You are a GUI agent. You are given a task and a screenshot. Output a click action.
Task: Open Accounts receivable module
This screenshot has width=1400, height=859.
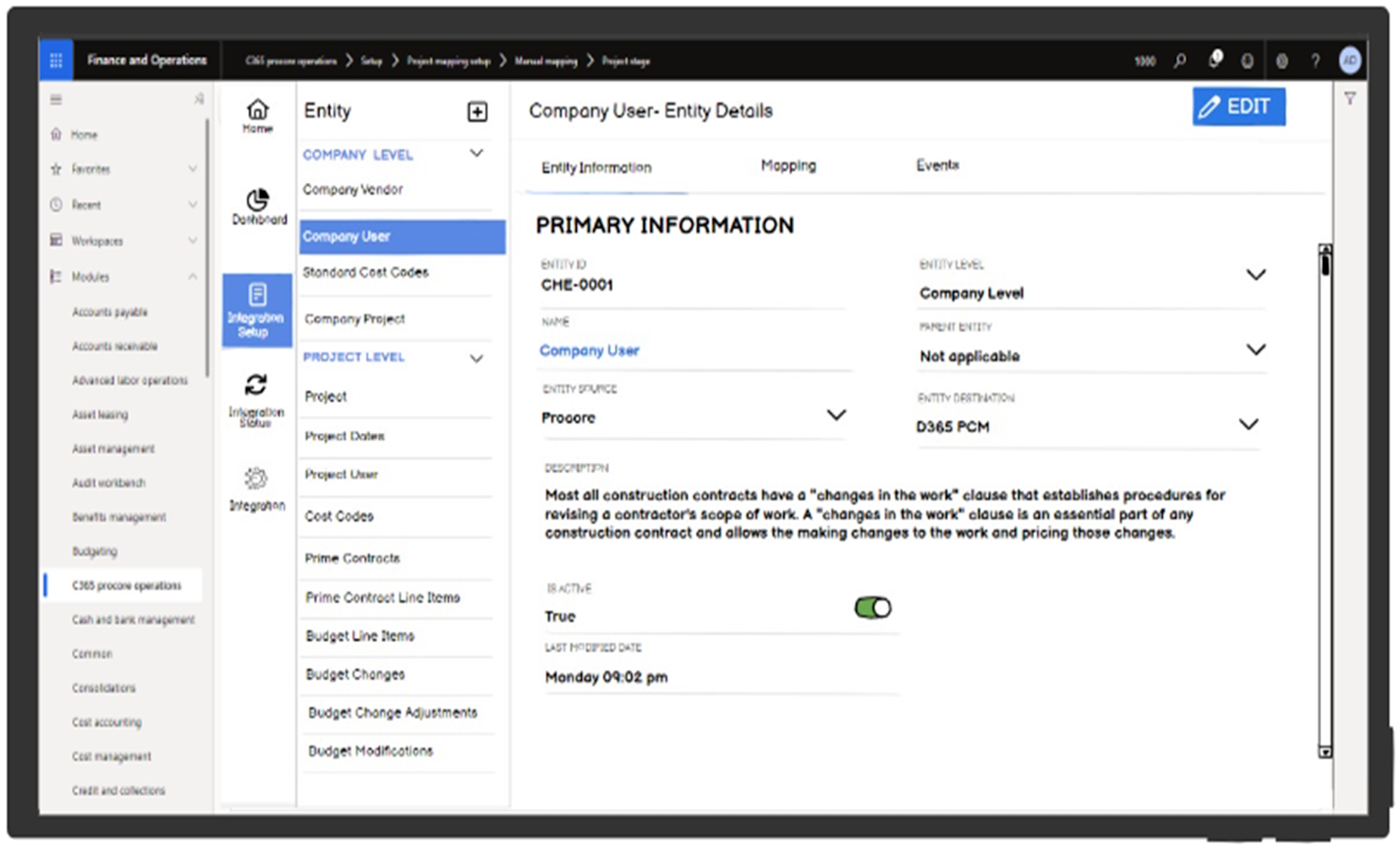click(x=115, y=346)
